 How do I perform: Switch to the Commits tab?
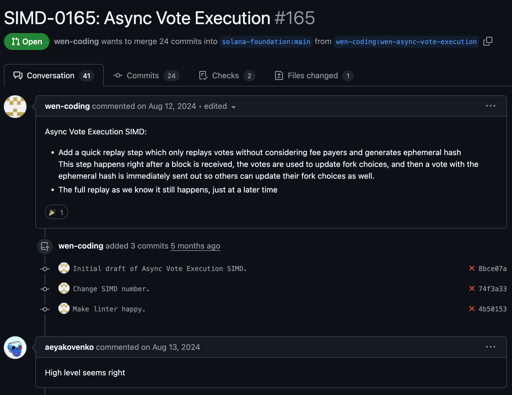pos(146,76)
